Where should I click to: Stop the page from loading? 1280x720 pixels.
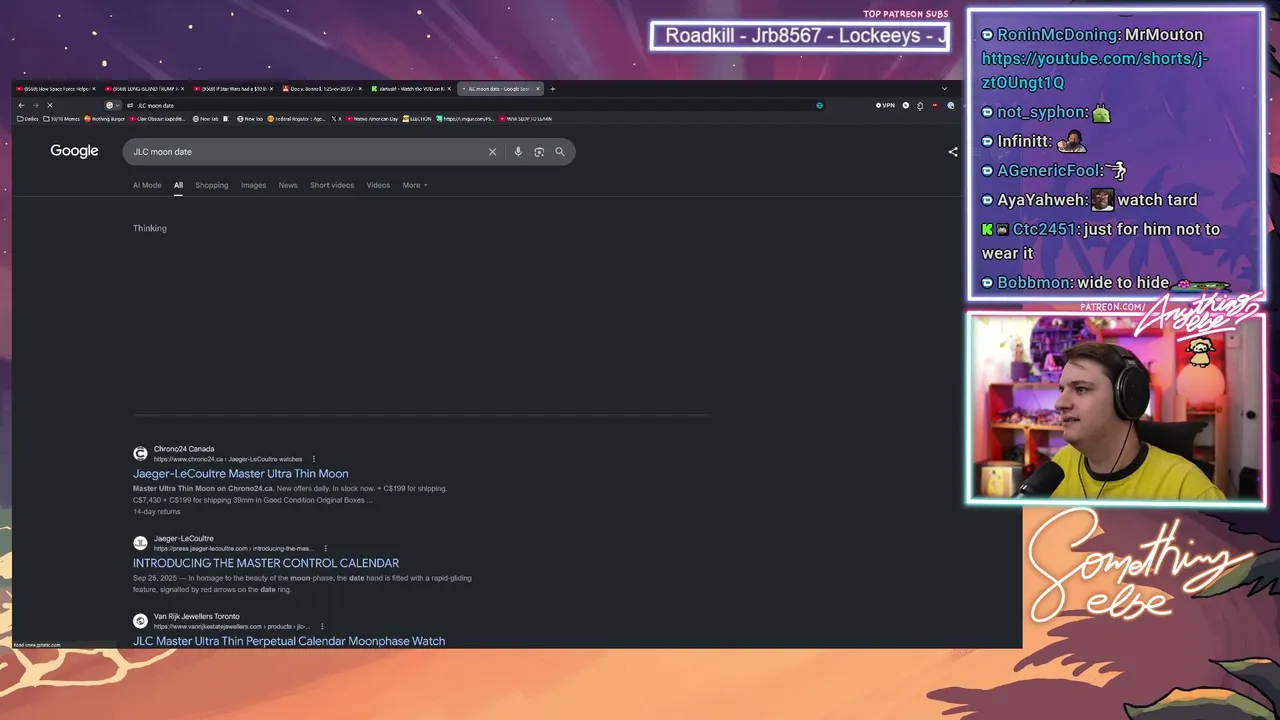click(49, 105)
